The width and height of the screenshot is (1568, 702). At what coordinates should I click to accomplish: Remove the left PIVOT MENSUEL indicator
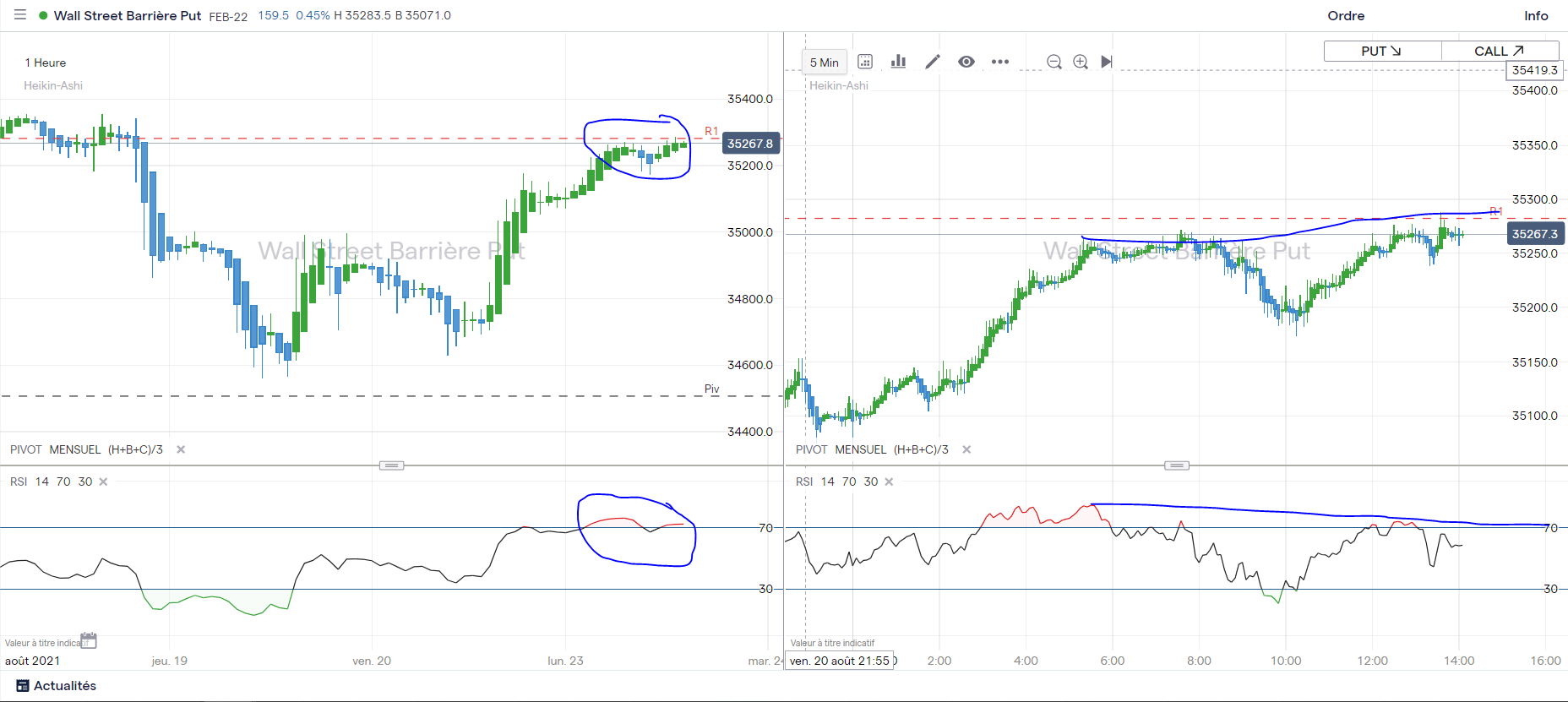coord(181,449)
